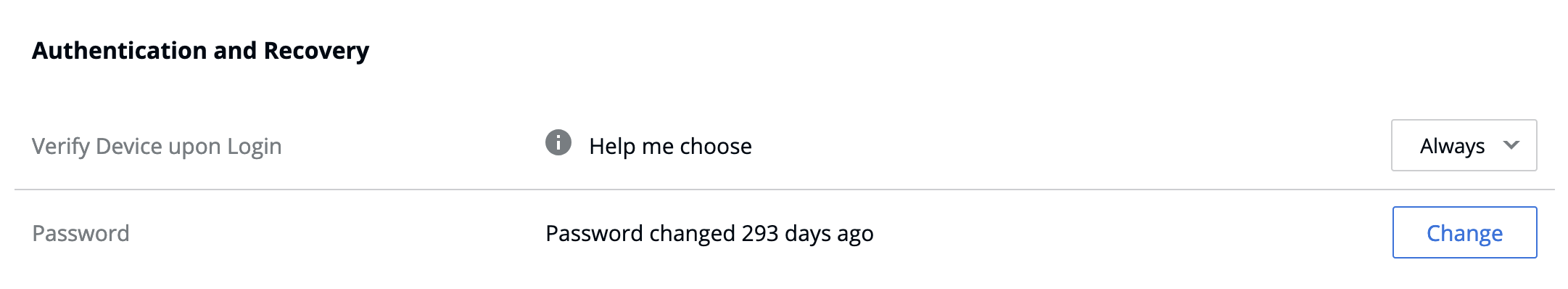1568x289 pixels.
Task: Click the Change password button
Action: click(1464, 232)
